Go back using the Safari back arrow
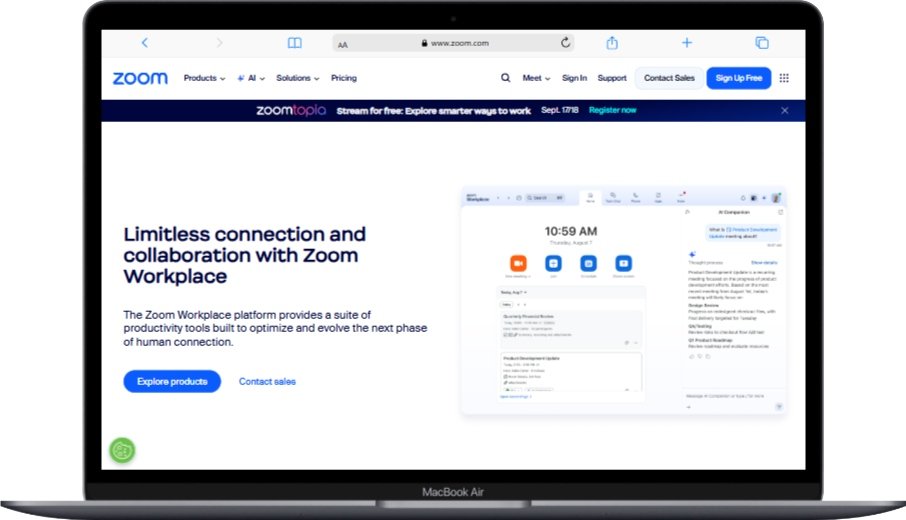This screenshot has width=906, height=520. coord(144,43)
